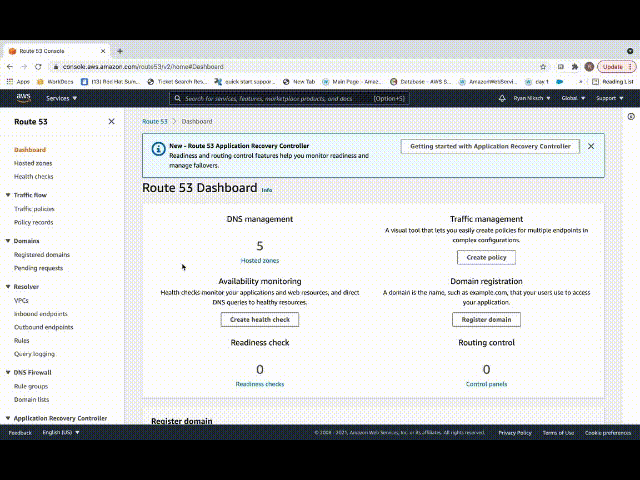Click the Create policy button
Screen dimensions: 640x480
tap(486, 258)
